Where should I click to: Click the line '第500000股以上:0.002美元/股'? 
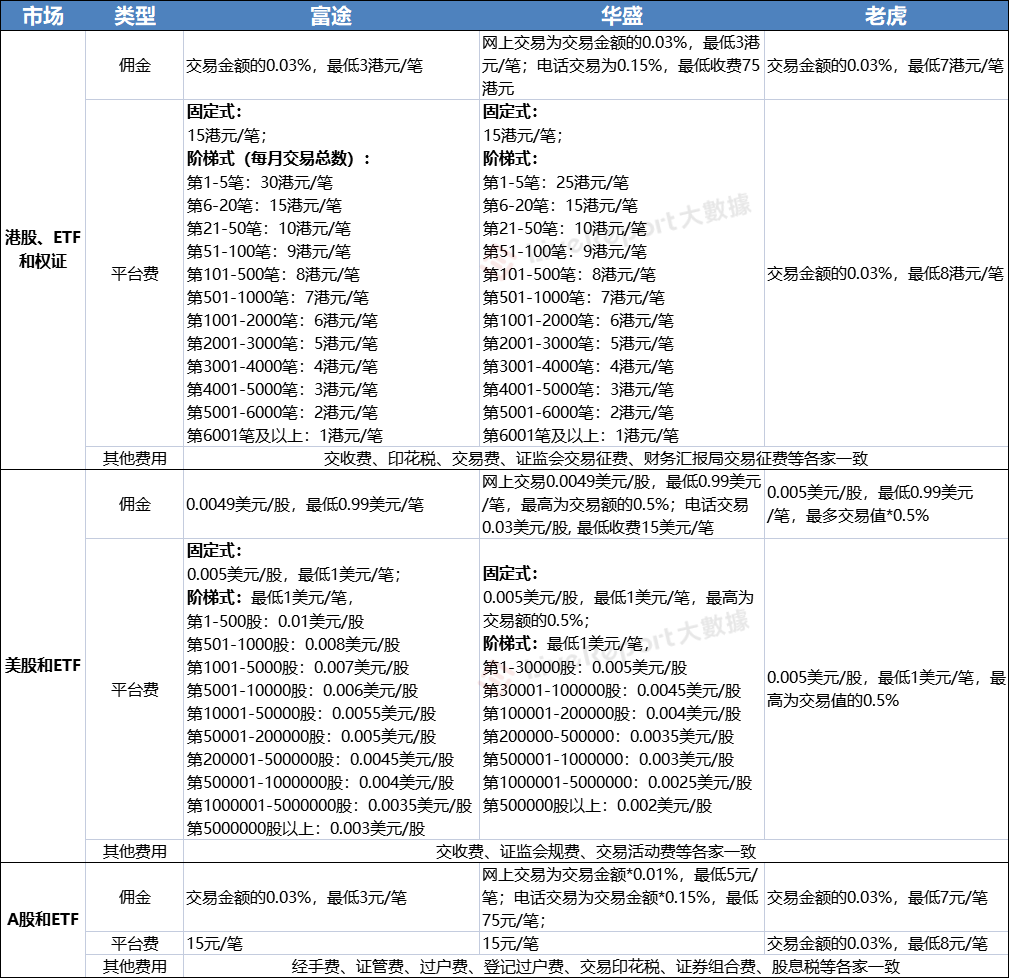tap(598, 806)
